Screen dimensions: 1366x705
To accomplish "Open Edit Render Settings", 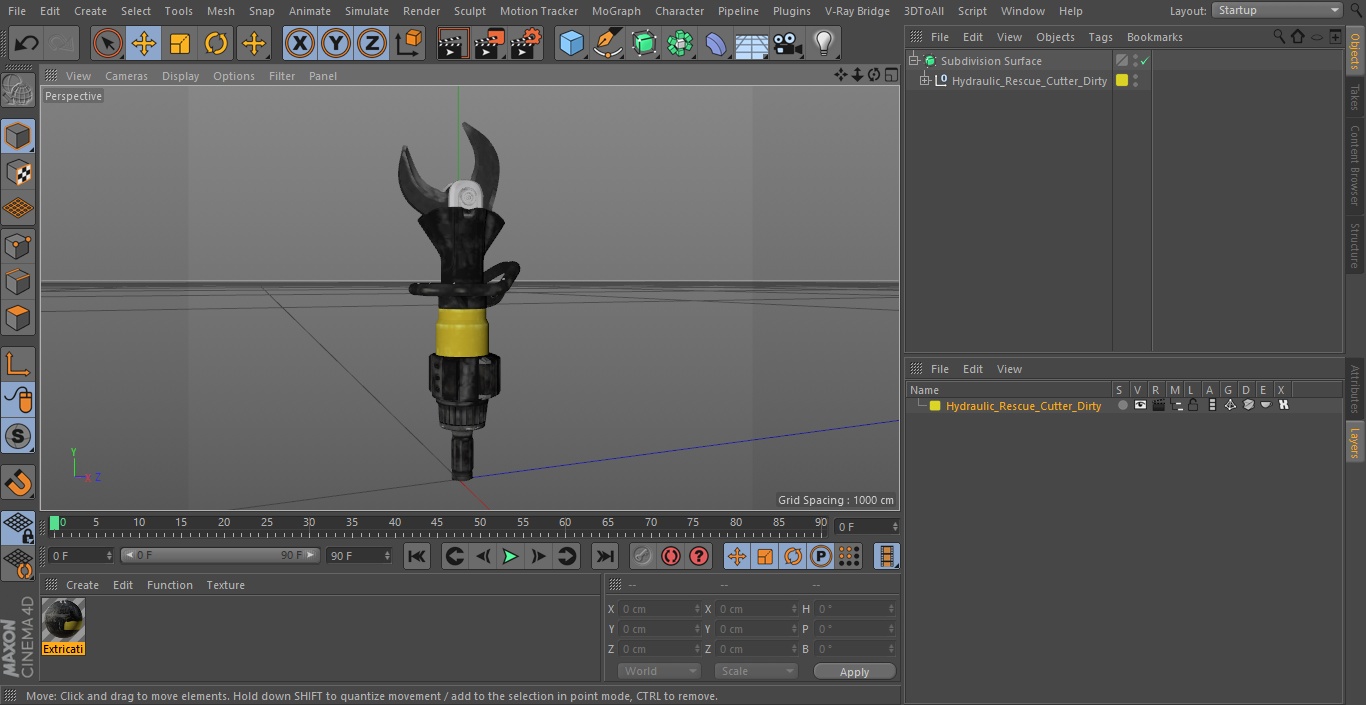I will click(x=526, y=43).
